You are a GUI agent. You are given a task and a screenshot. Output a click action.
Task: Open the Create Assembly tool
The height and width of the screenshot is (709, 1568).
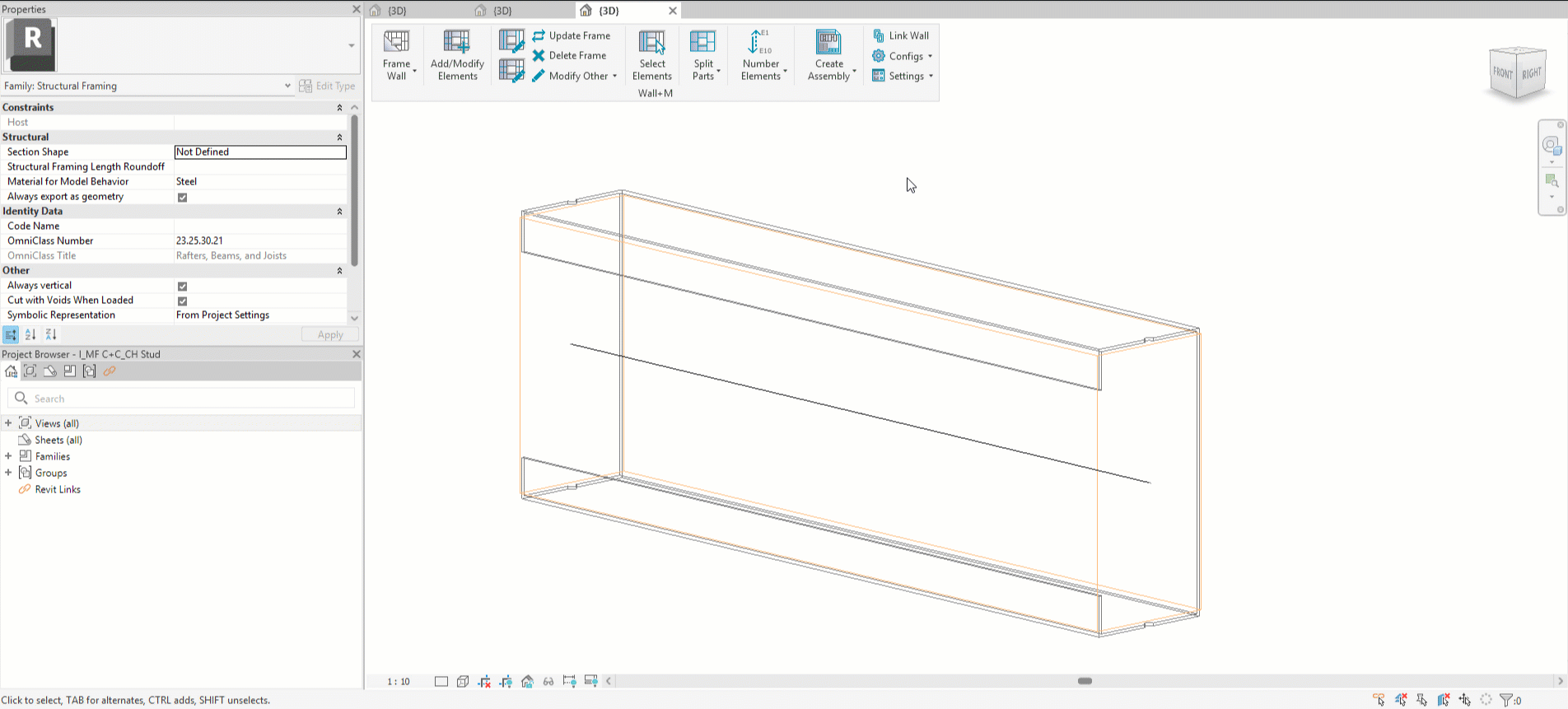828,41
